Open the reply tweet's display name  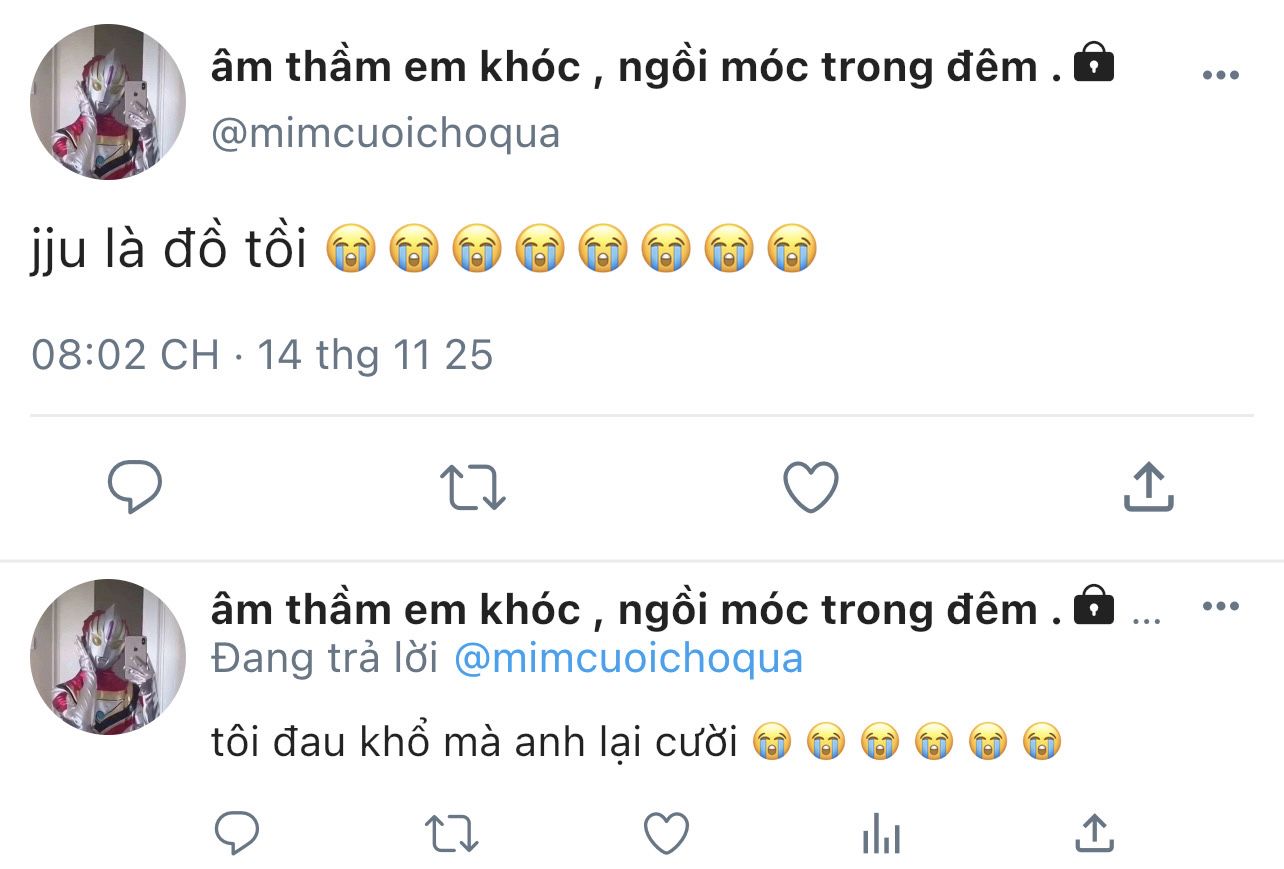636,609
